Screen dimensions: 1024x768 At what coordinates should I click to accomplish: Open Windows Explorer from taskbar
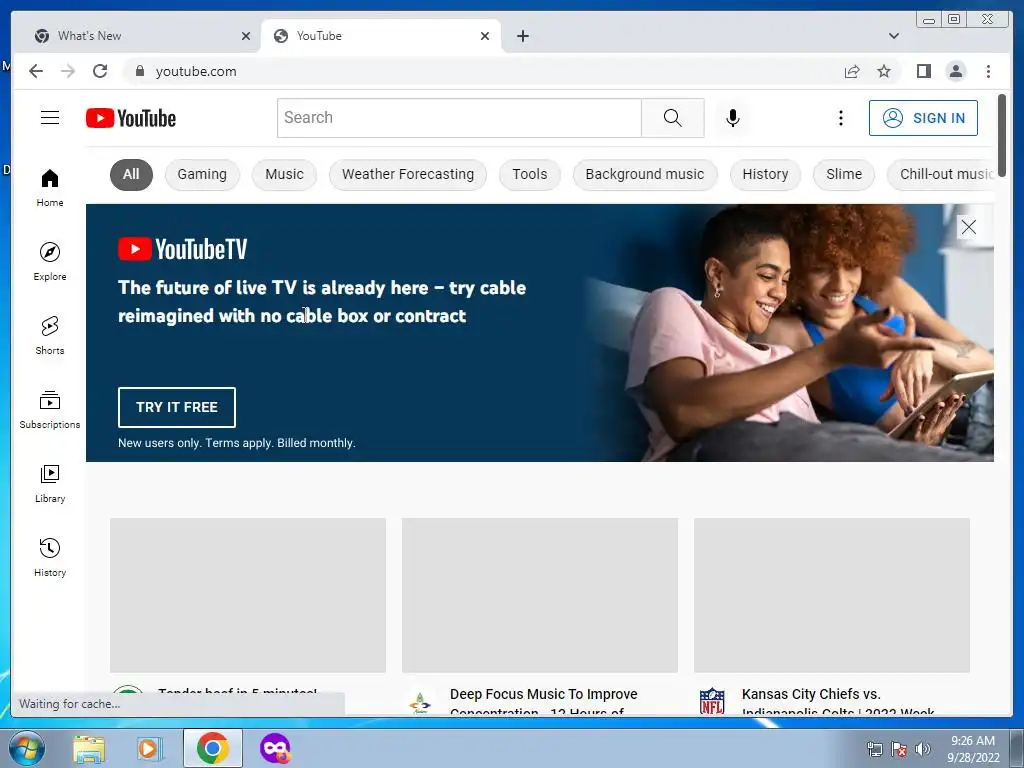[88, 748]
